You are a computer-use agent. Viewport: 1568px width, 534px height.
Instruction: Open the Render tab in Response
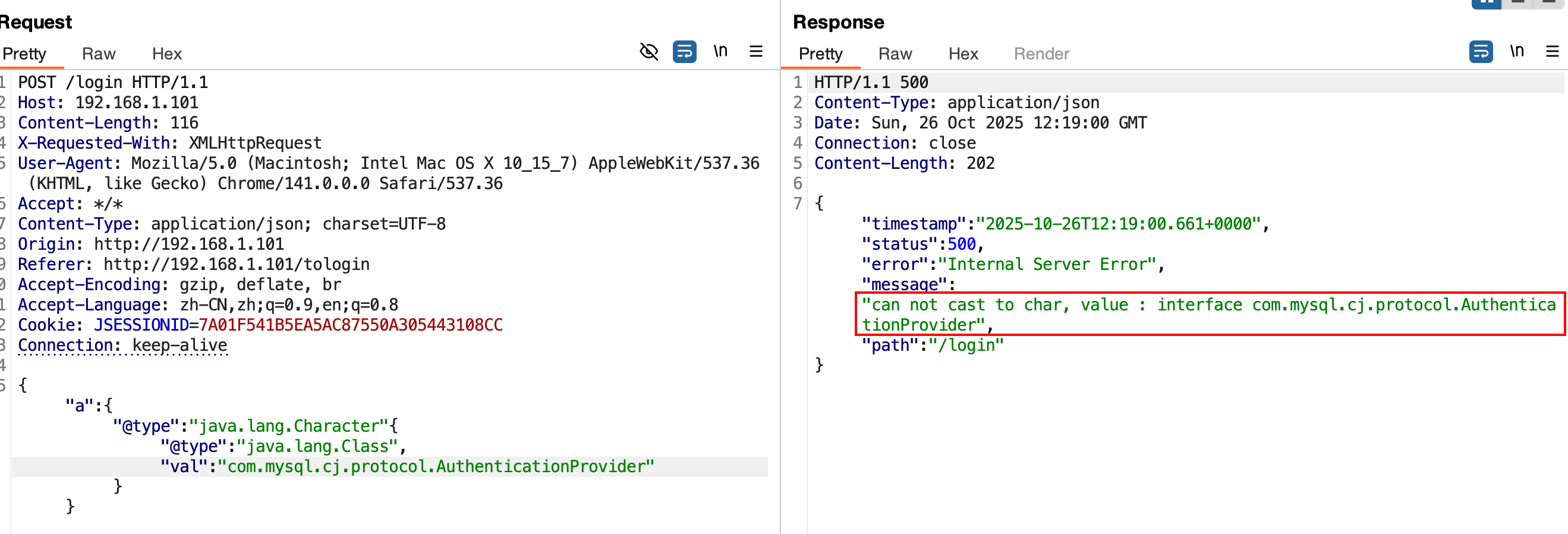pyautogui.click(x=1041, y=54)
